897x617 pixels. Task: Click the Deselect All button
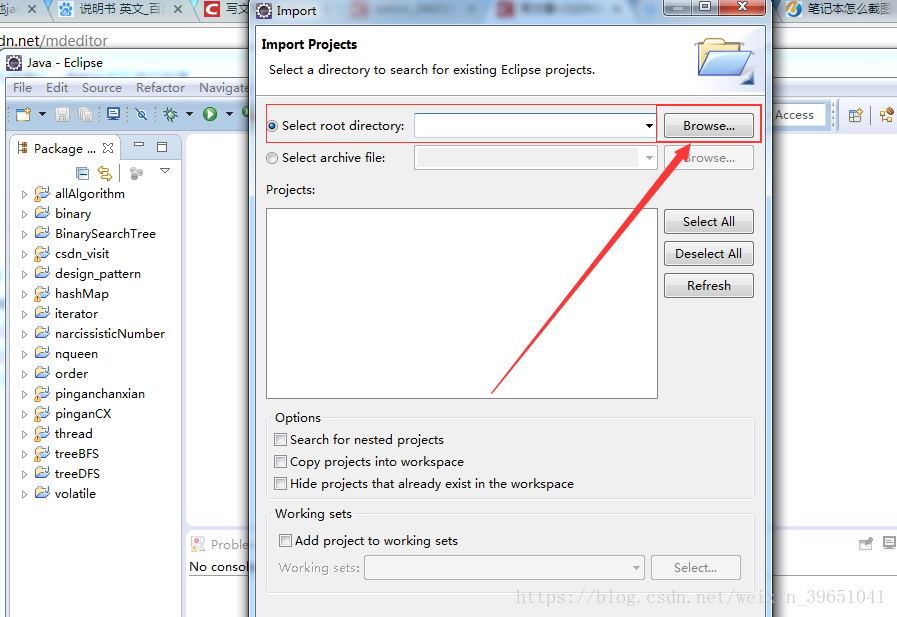(x=709, y=254)
